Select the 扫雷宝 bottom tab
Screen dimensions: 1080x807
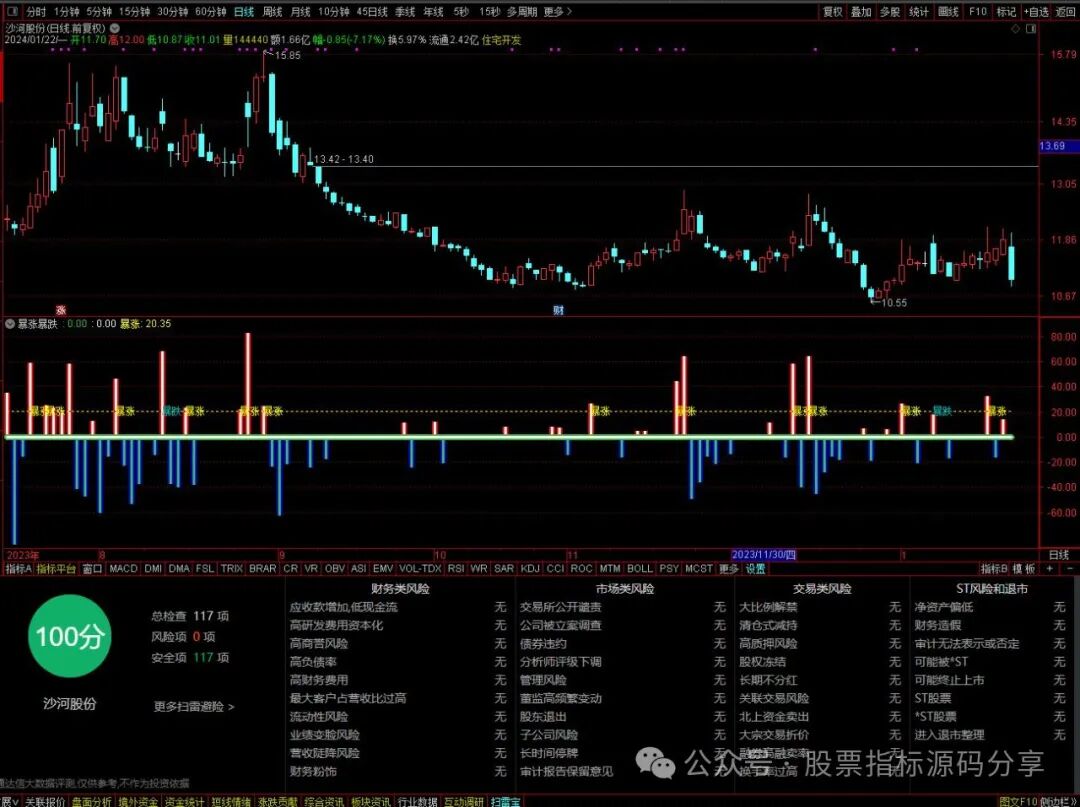506,801
